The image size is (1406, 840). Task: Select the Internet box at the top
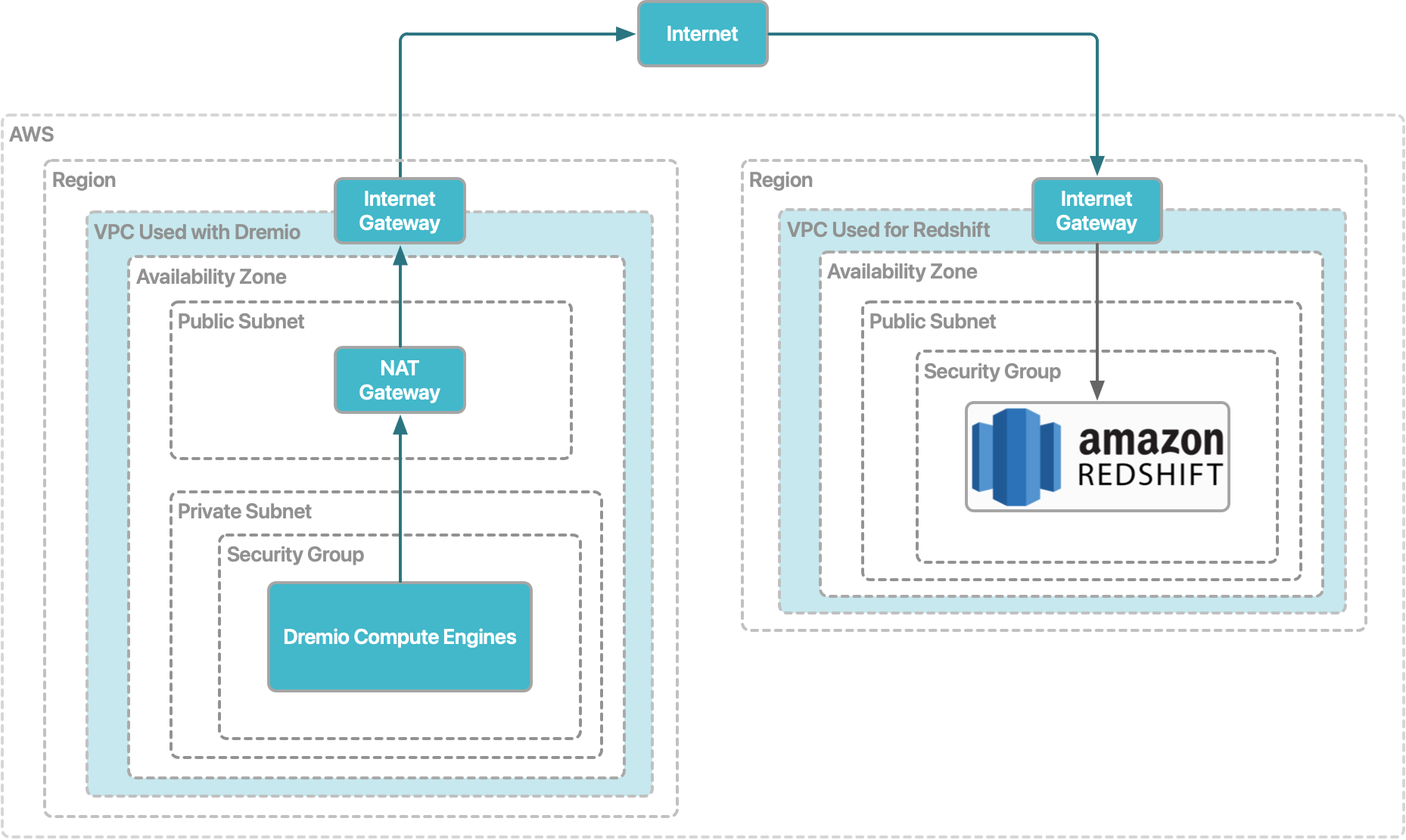pos(702,34)
